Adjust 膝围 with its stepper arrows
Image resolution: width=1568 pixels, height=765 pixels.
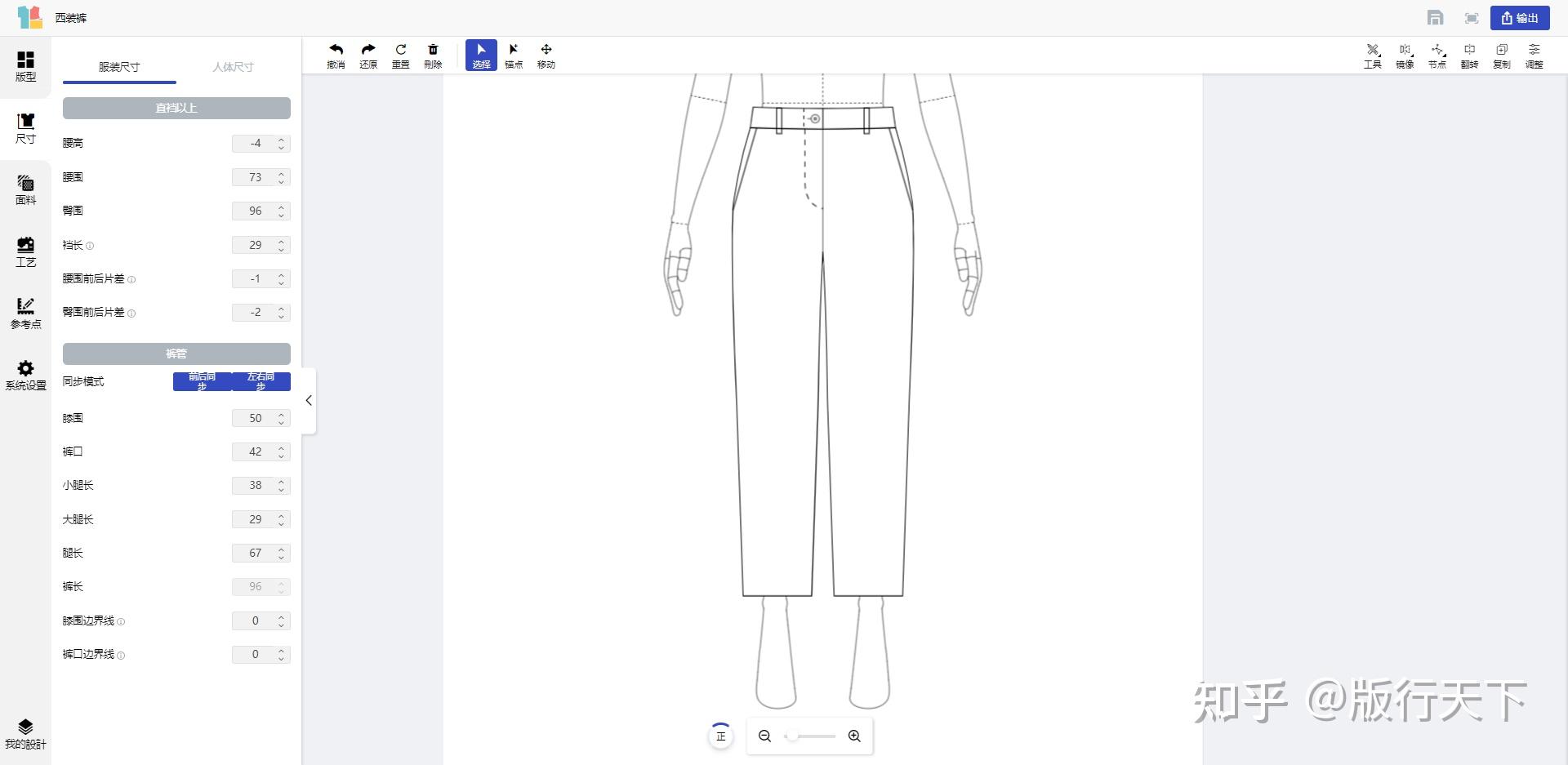[282, 419]
